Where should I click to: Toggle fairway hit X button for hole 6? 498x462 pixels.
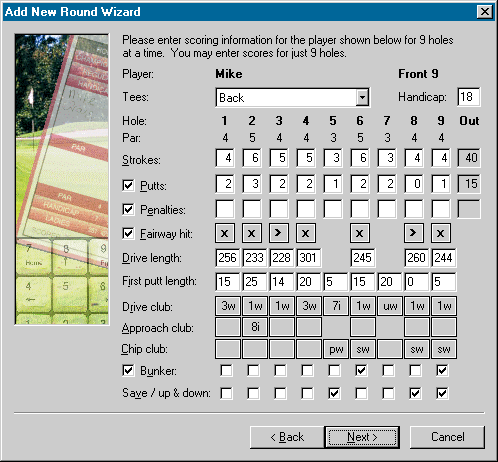360,233
